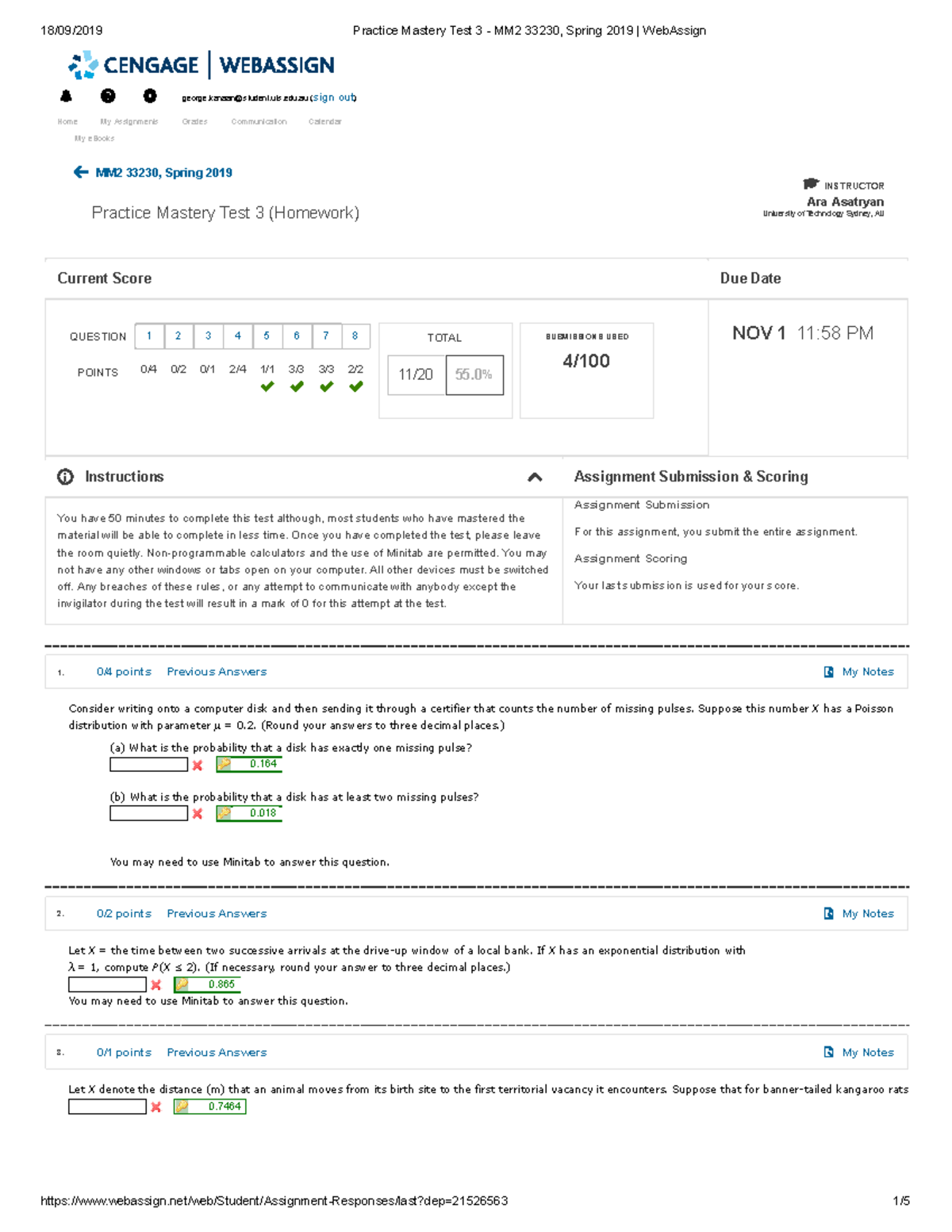Collapse the Instructions panel chevron
Screen dimensions: 952x1232
pyautogui.click(x=535, y=476)
